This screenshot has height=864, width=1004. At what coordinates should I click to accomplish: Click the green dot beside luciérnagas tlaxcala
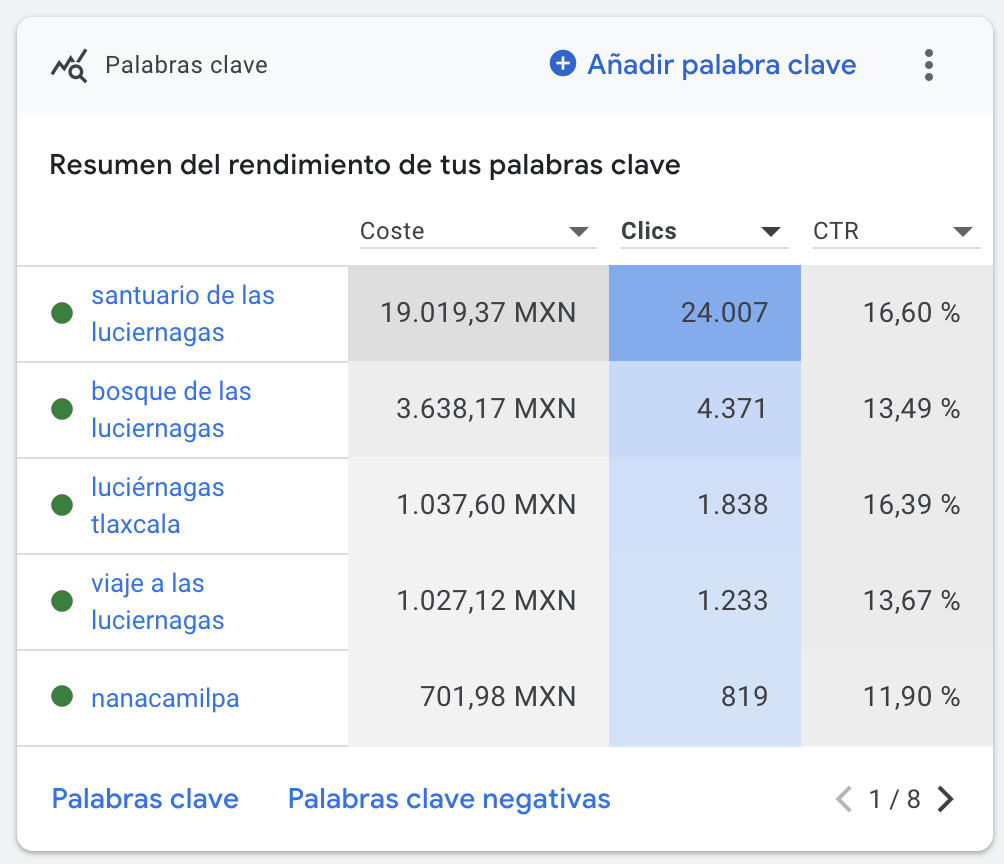[x=62, y=505]
